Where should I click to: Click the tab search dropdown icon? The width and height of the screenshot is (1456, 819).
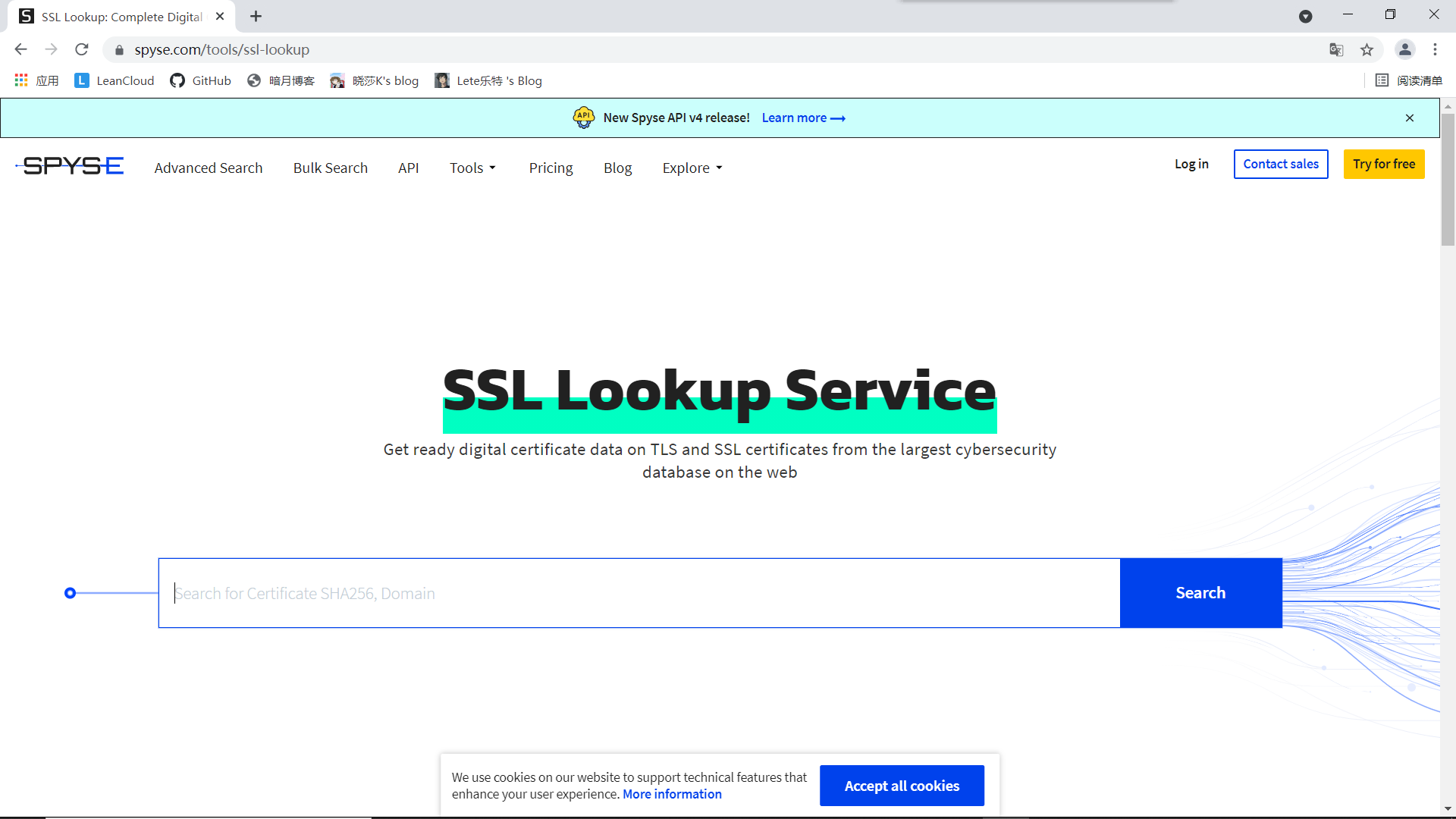click(1305, 17)
